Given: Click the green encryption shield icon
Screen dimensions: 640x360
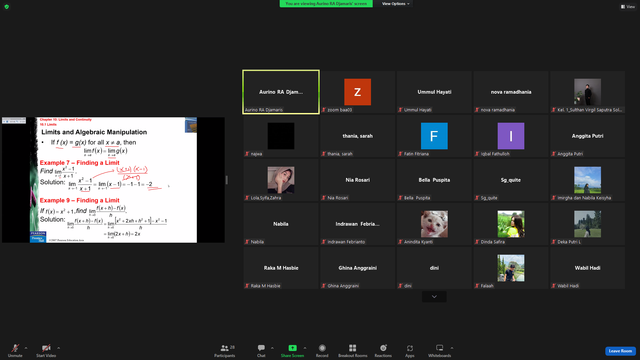Looking at the screenshot, I should point(7,7).
